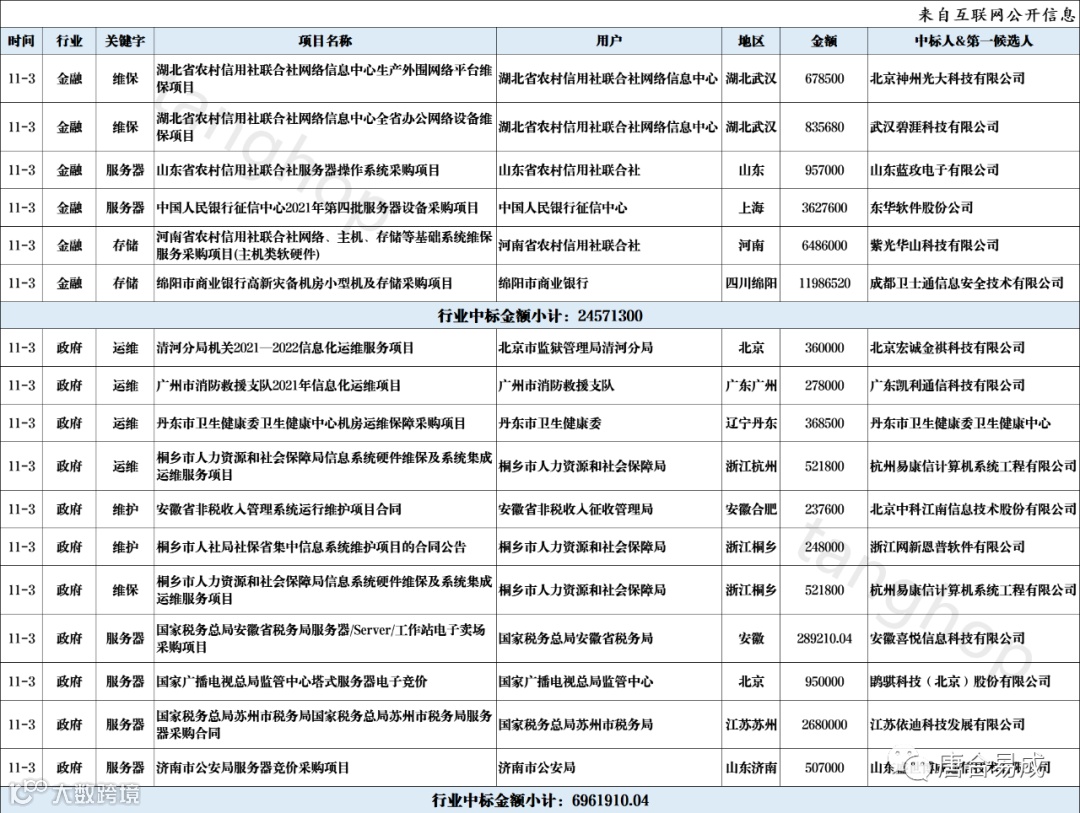Select project 广州市消防救援支队2021年信息化运维项目
This screenshot has width=1080, height=813.
[278, 386]
